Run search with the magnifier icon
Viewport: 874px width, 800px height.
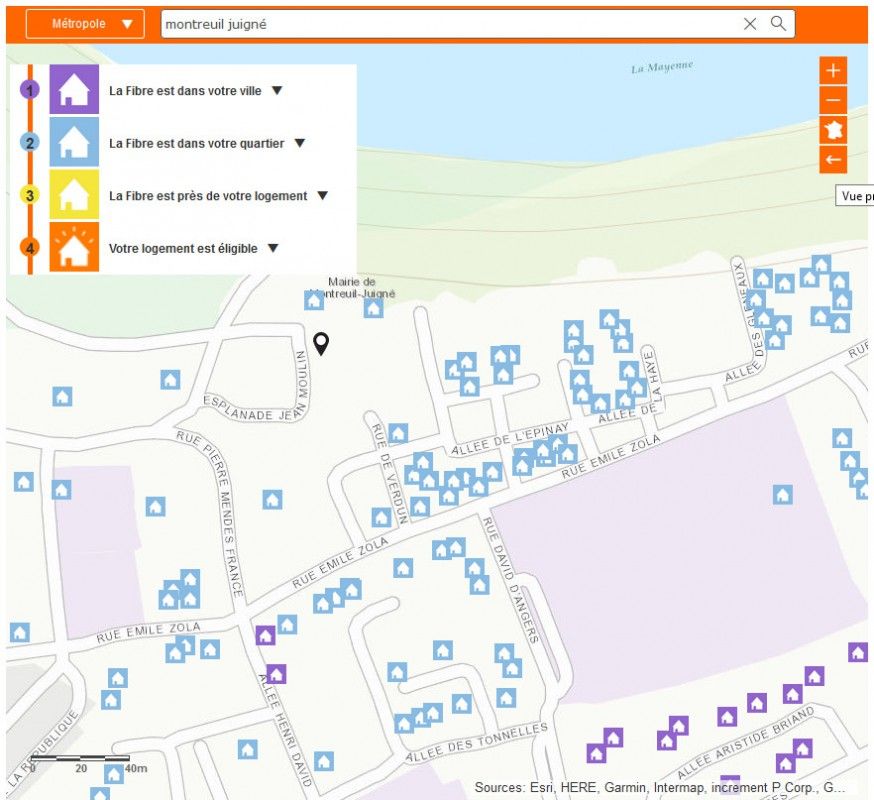778,23
